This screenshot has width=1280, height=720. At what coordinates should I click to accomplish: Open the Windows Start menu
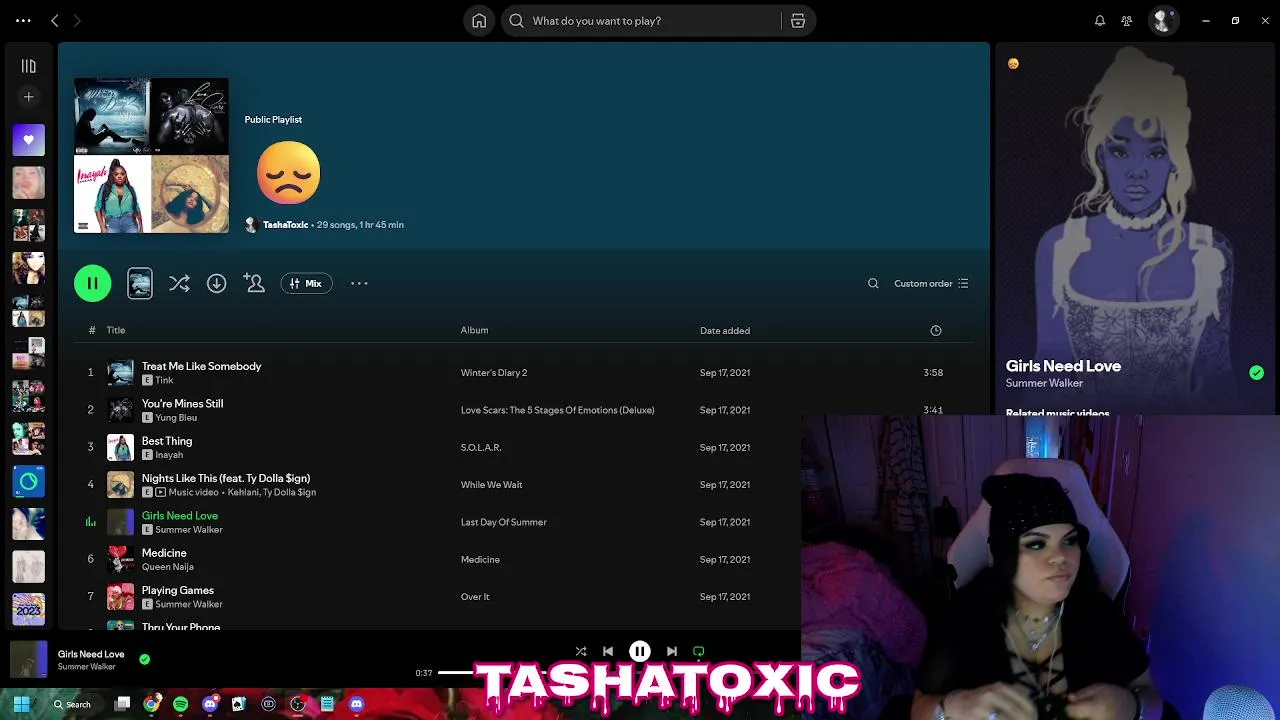tap(21, 704)
